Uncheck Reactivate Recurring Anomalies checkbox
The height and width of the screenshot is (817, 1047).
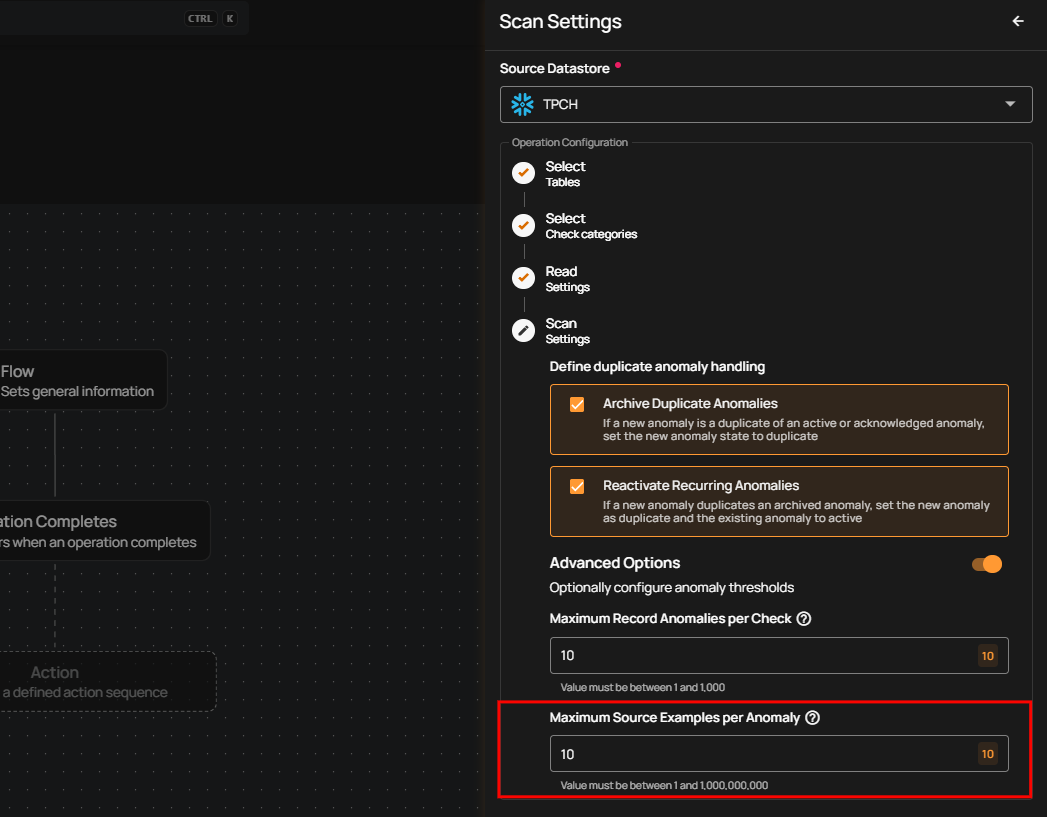[577, 487]
